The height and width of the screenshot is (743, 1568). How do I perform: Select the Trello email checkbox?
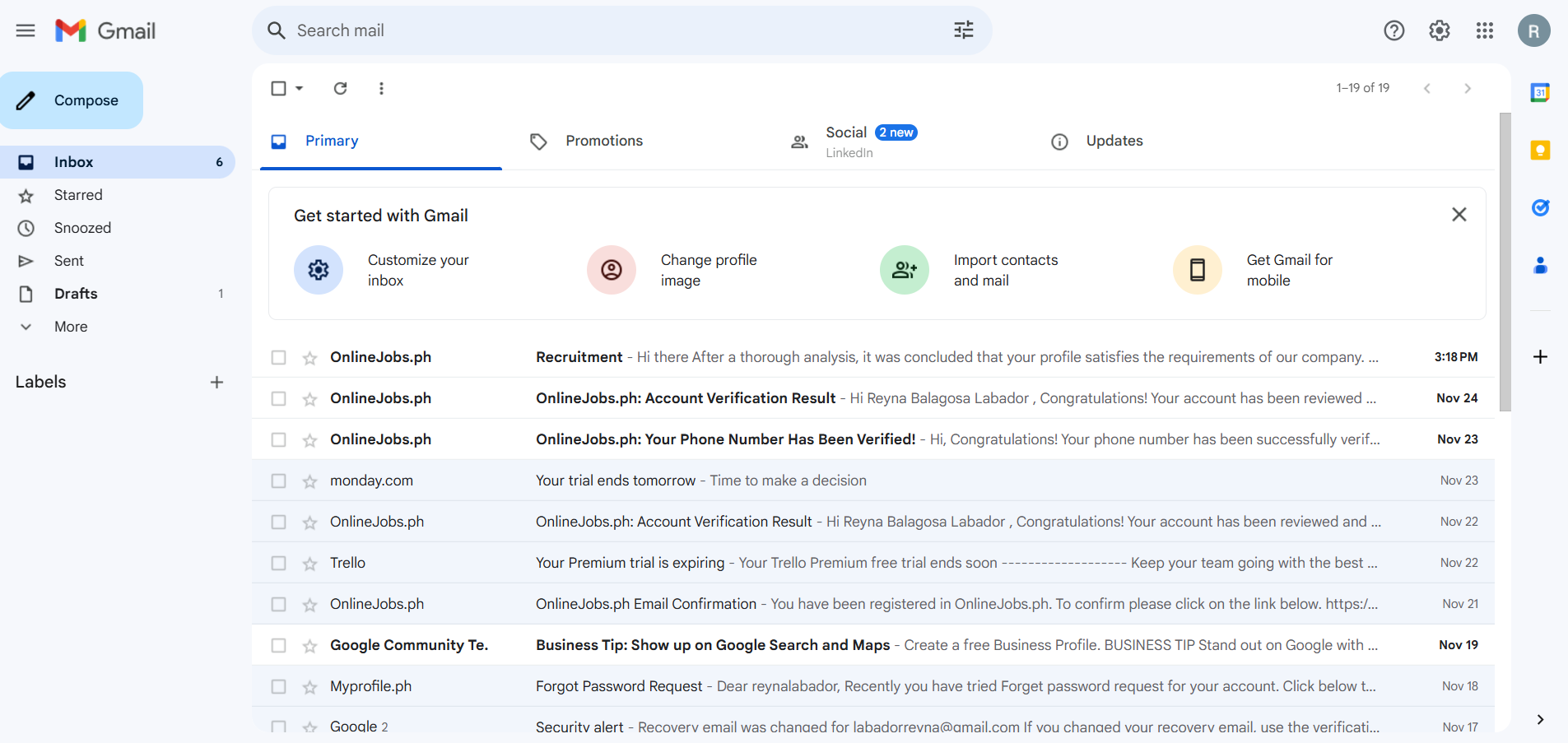pos(279,564)
